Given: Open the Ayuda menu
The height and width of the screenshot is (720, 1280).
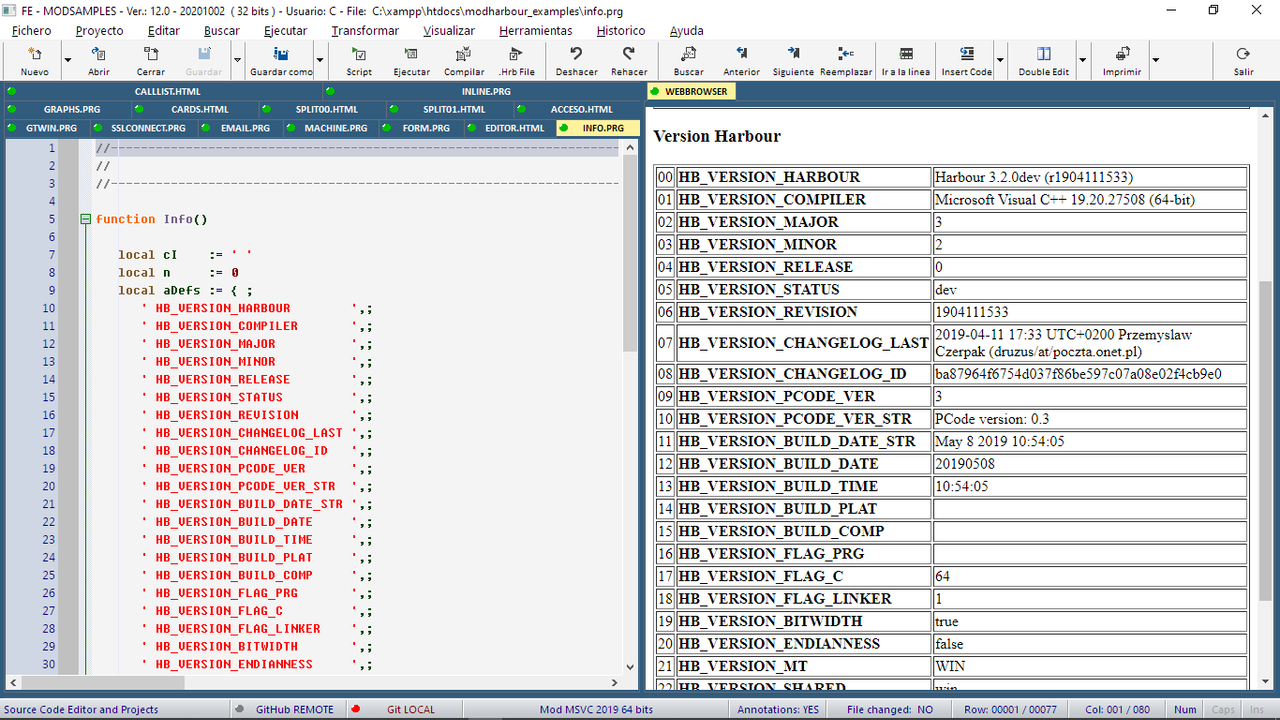Looking at the screenshot, I should pos(687,31).
